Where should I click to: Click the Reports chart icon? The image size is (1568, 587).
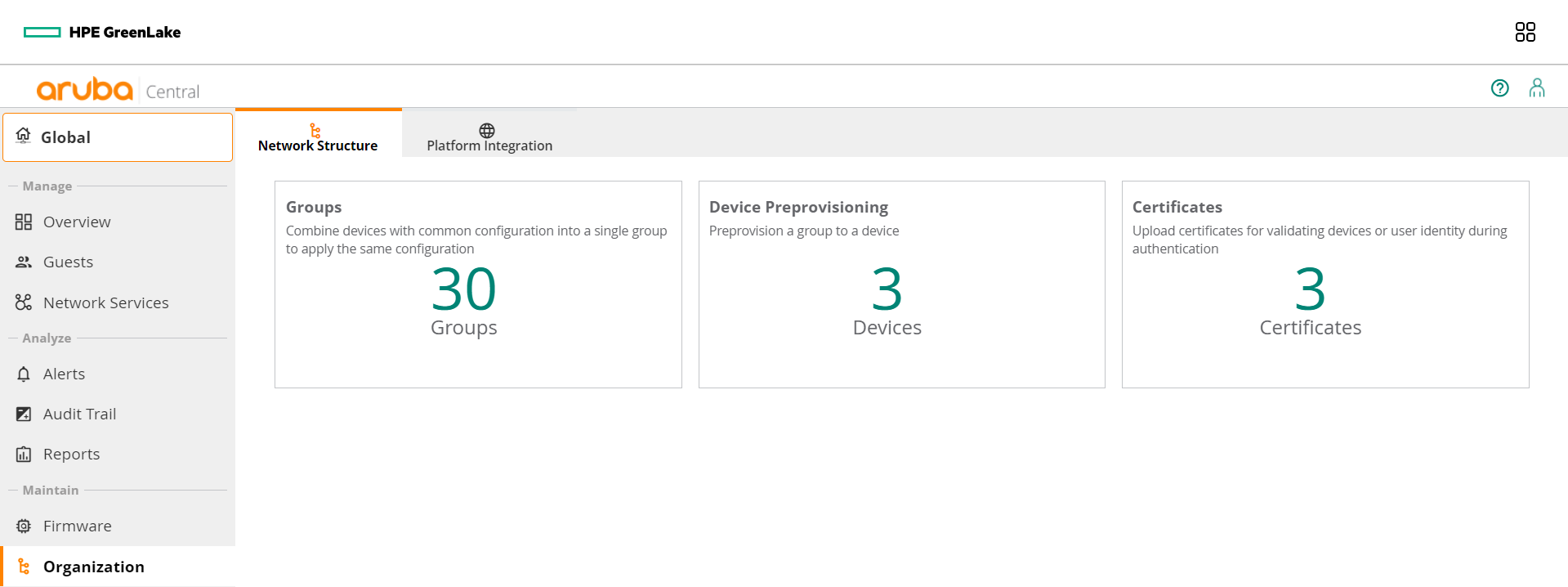[24, 454]
